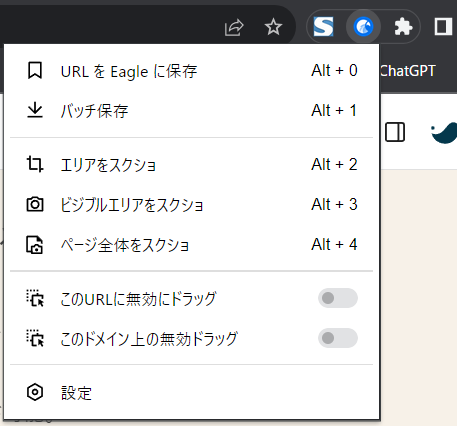The image size is (457, 426).
Task: Choose URL を Eagle に保存 from the menu
Action: (192, 71)
